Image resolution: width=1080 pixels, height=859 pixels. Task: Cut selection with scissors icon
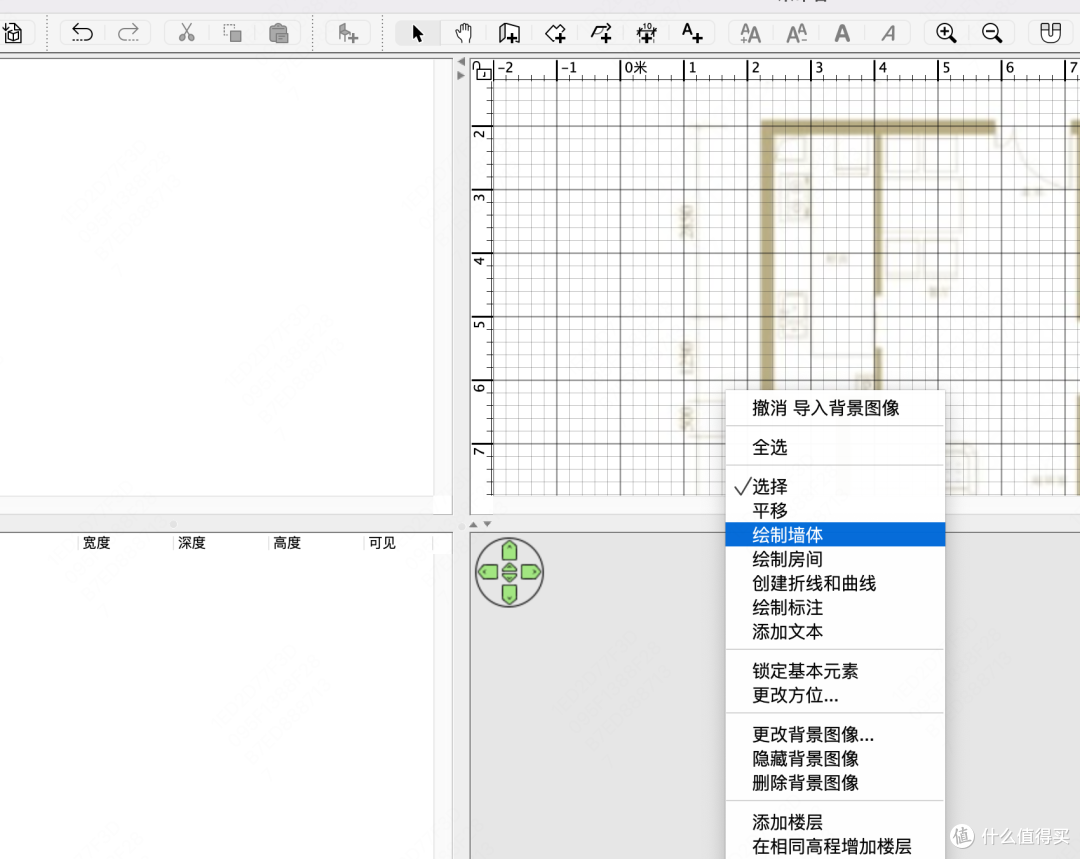click(186, 32)
